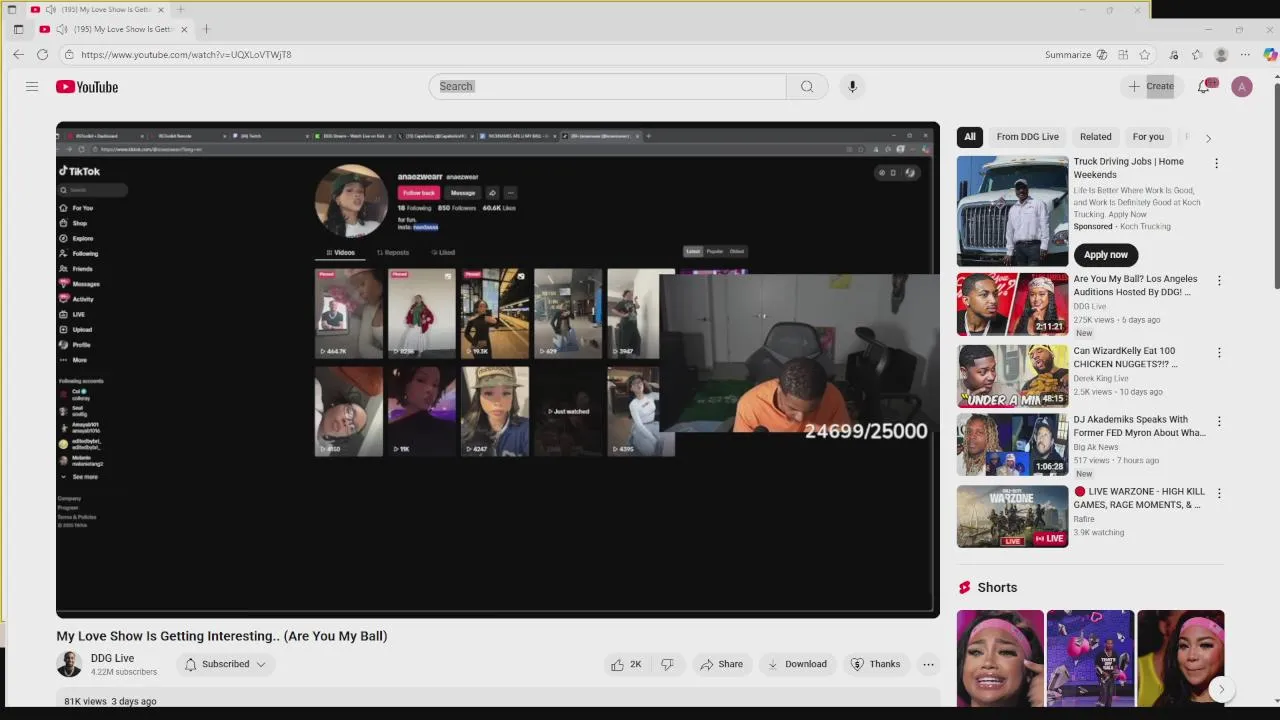Viewport: 1280px width, 720px height.
Task: Open browser settings and more menu
Action: [1245, 54]
